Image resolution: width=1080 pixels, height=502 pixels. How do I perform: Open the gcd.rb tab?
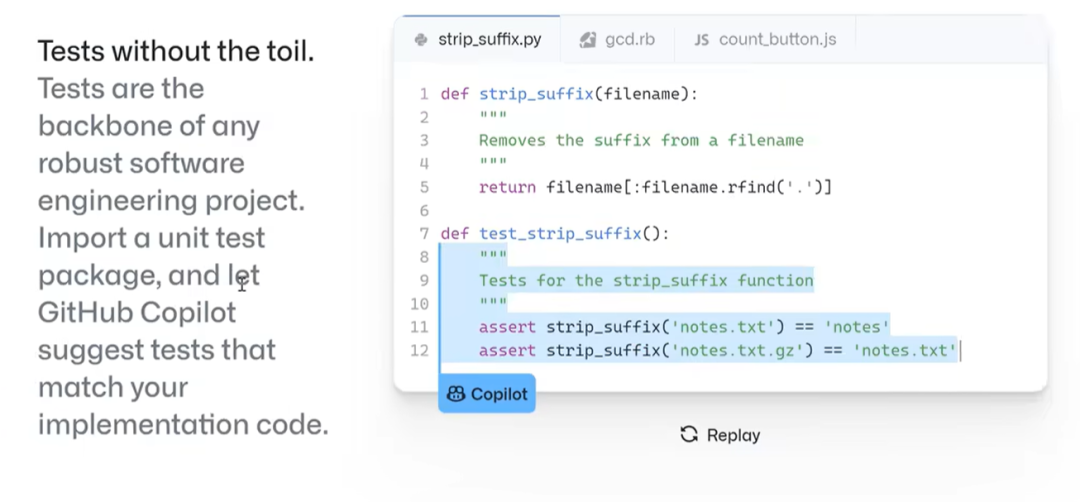pyautogui.click(x=629, y=40)
